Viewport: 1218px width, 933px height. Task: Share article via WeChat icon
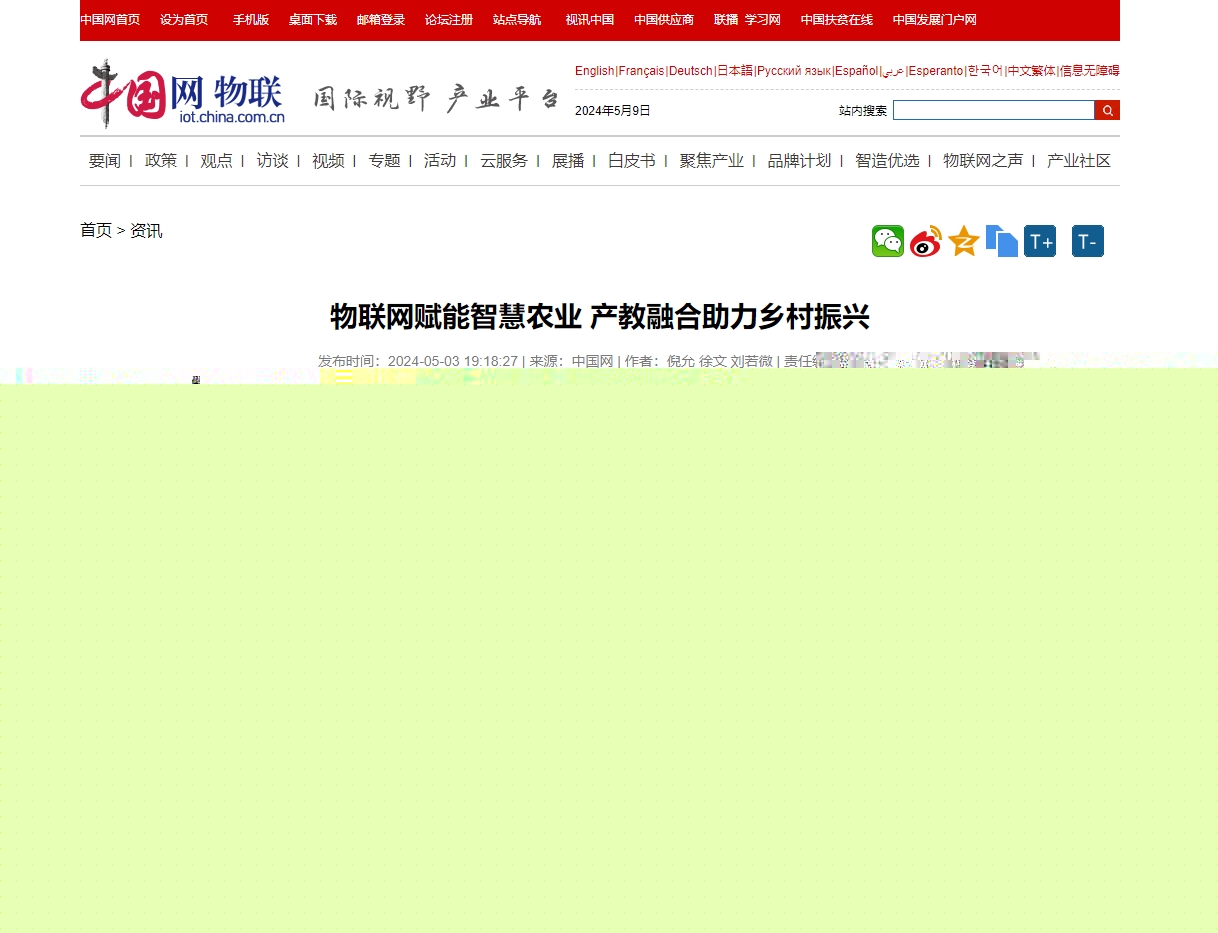click(888, 241)
